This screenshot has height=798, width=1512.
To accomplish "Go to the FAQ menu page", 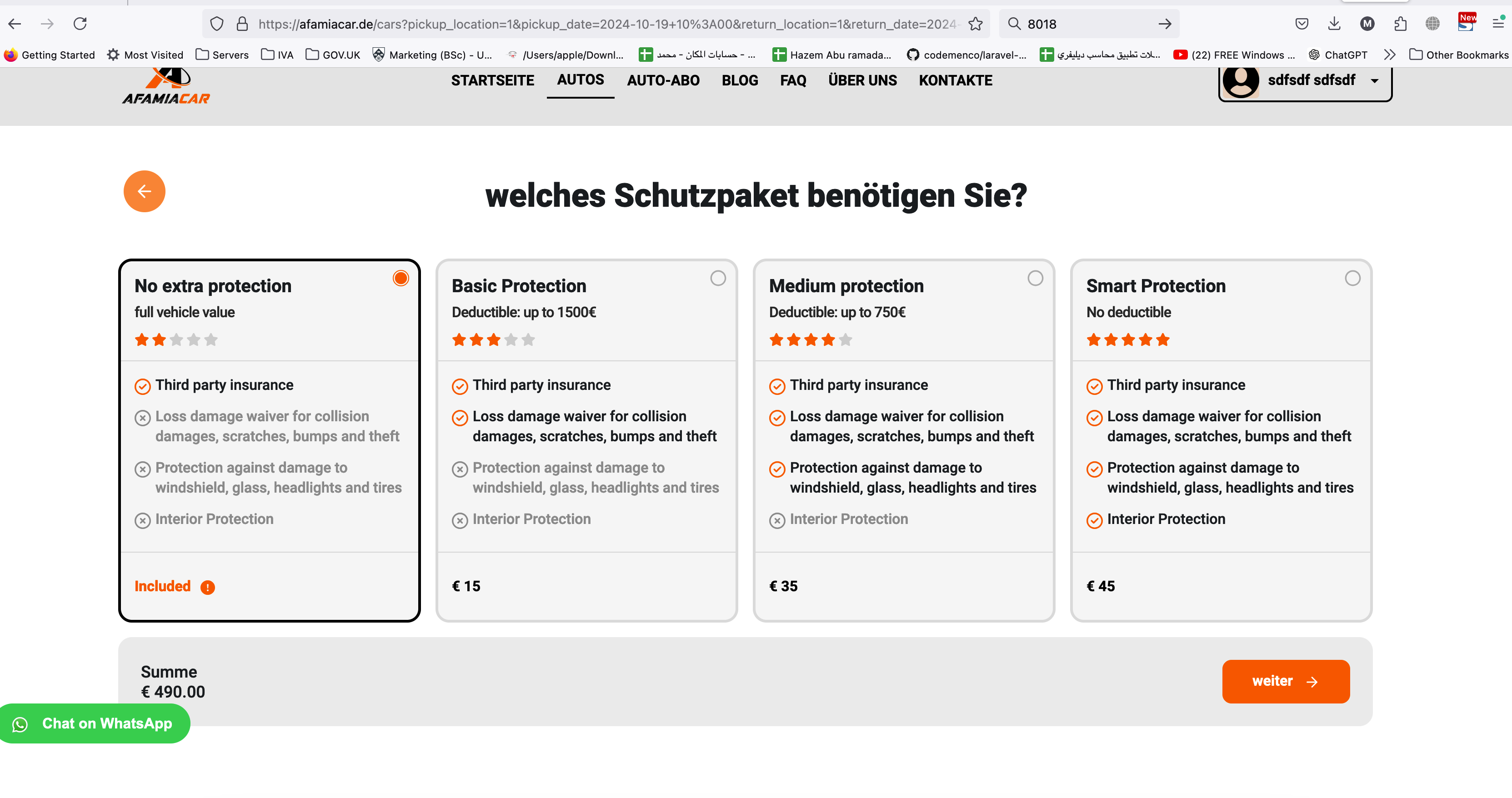I will tap(793, 80).
